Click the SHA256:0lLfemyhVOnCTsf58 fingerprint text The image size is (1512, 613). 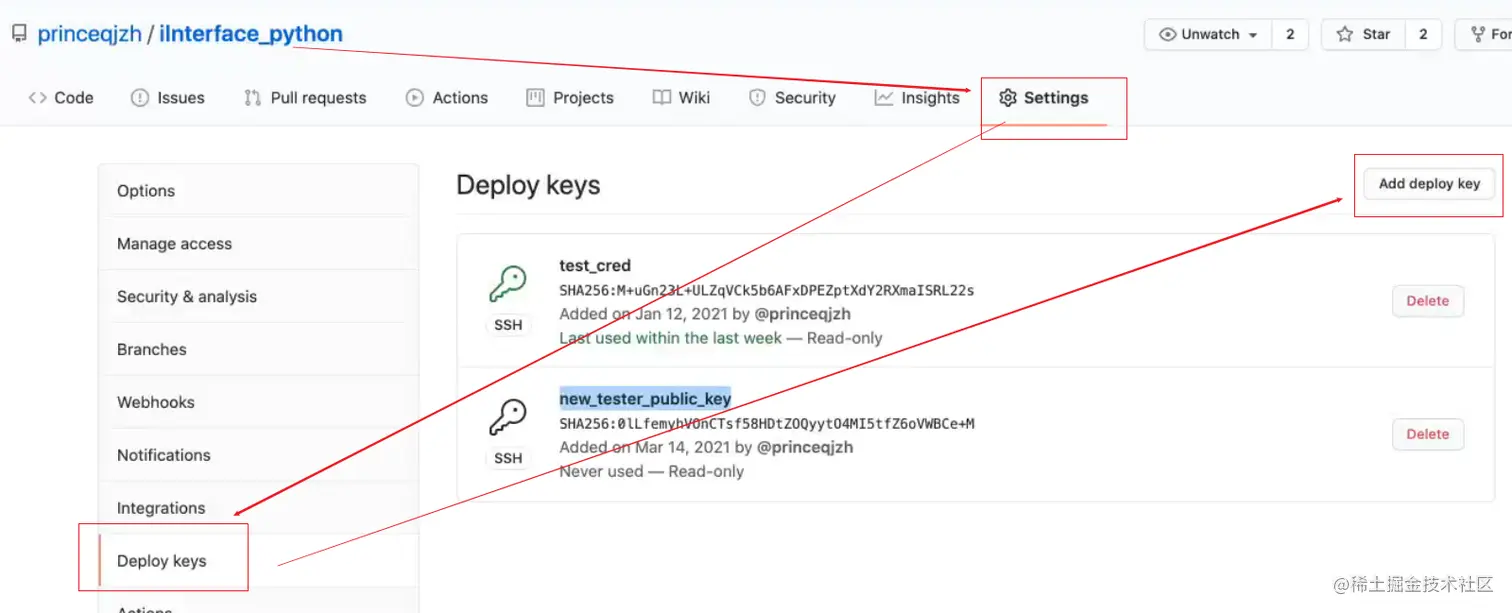767,424
